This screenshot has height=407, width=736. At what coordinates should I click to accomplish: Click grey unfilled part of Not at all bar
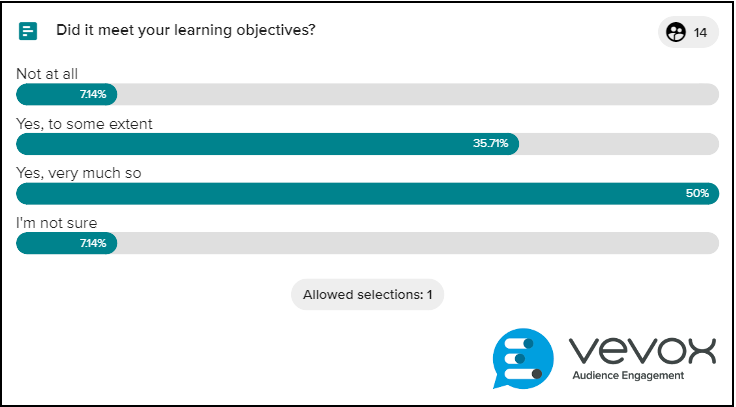coord(418,94)
